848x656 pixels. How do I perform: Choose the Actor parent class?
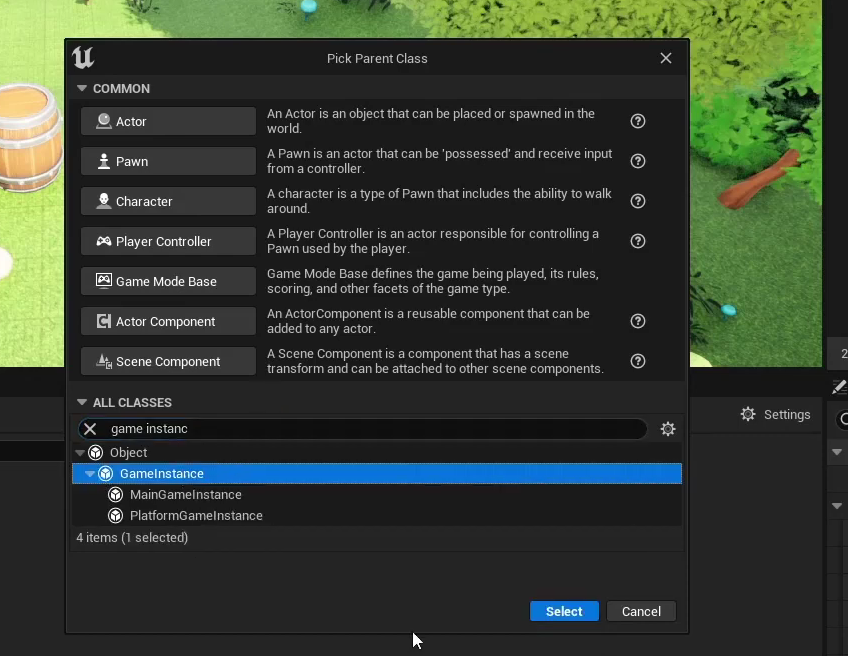tap(168, 121)
